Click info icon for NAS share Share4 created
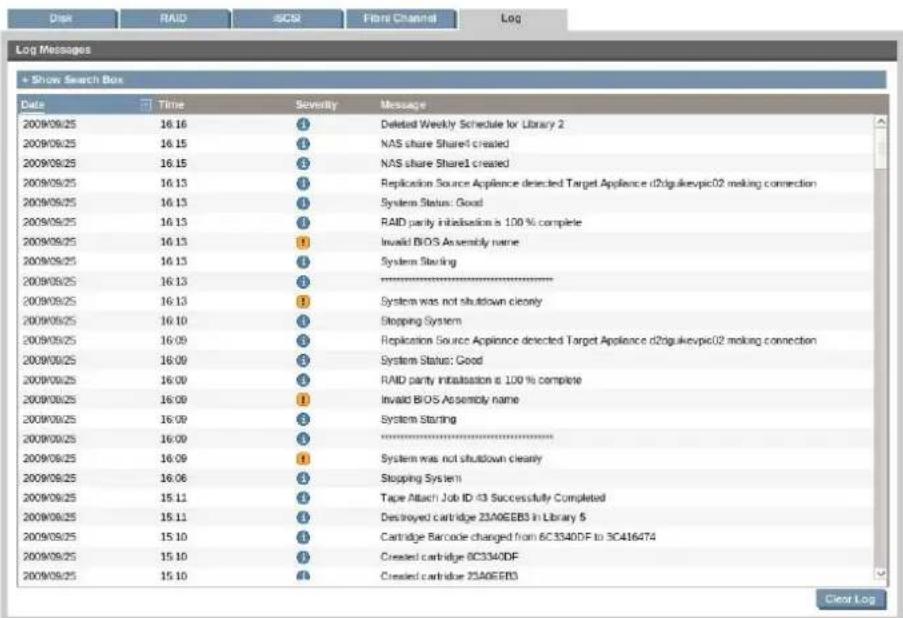The image size is (903, 618). (x=303, y=144)
